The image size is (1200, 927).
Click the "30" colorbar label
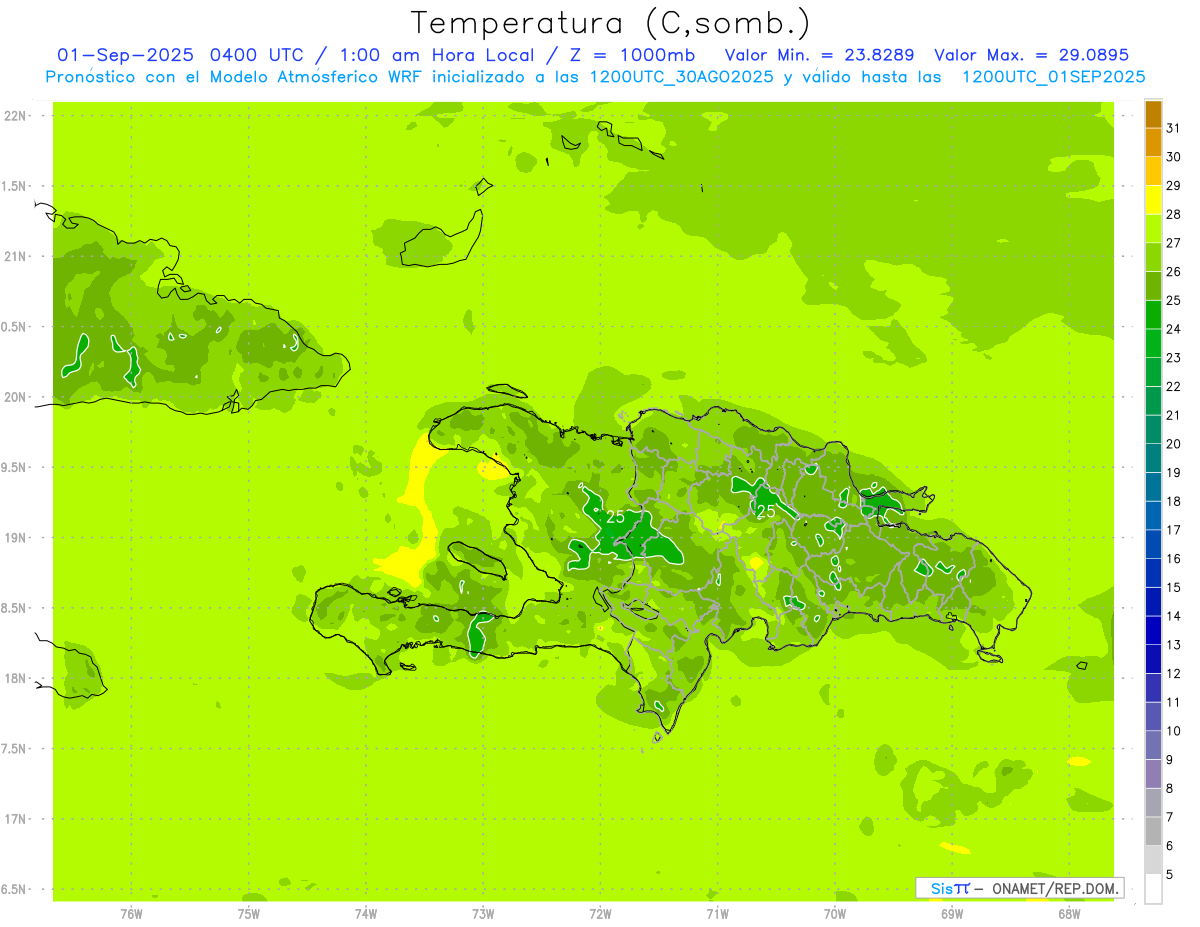pos(1173,157)
